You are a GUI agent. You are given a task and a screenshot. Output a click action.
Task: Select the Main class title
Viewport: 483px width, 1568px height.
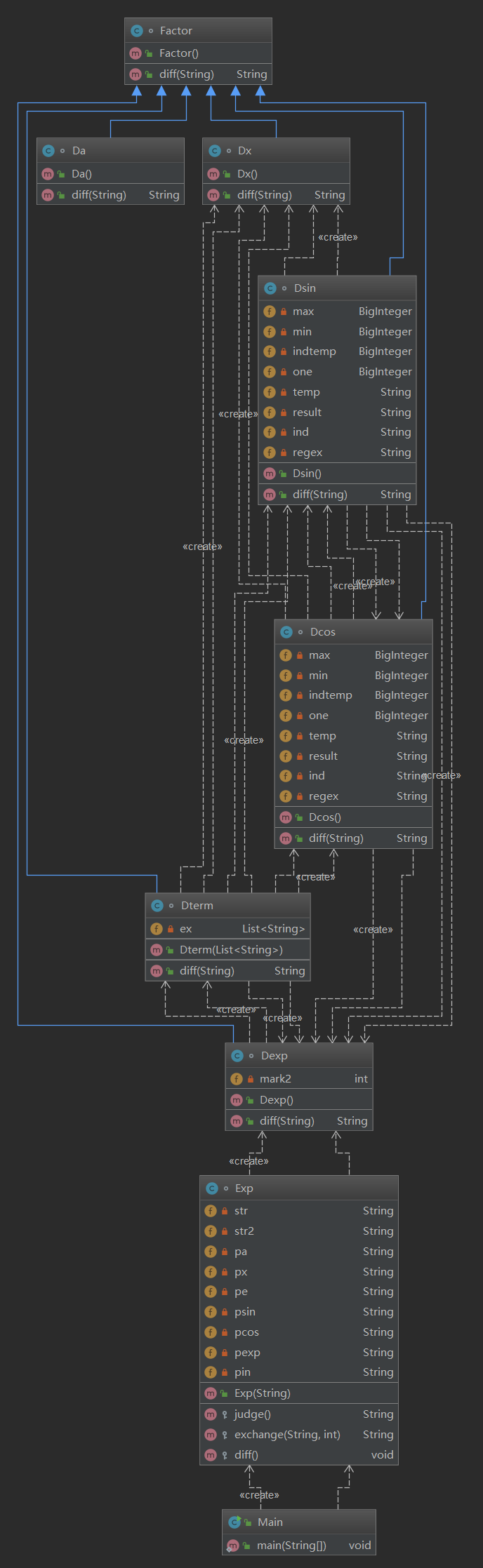270,1522
